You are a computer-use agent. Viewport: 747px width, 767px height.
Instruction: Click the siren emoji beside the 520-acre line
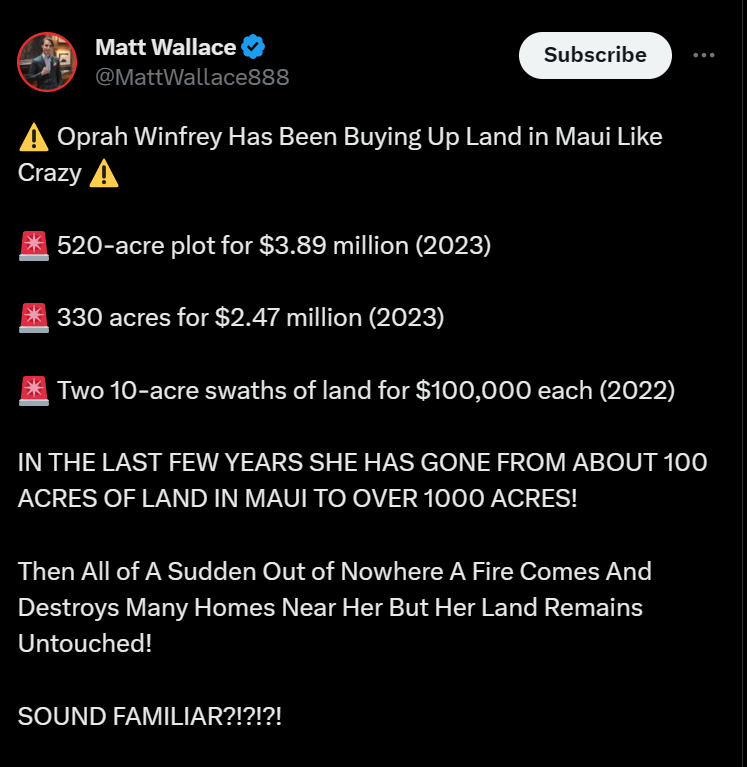click(x=34, y=245)
